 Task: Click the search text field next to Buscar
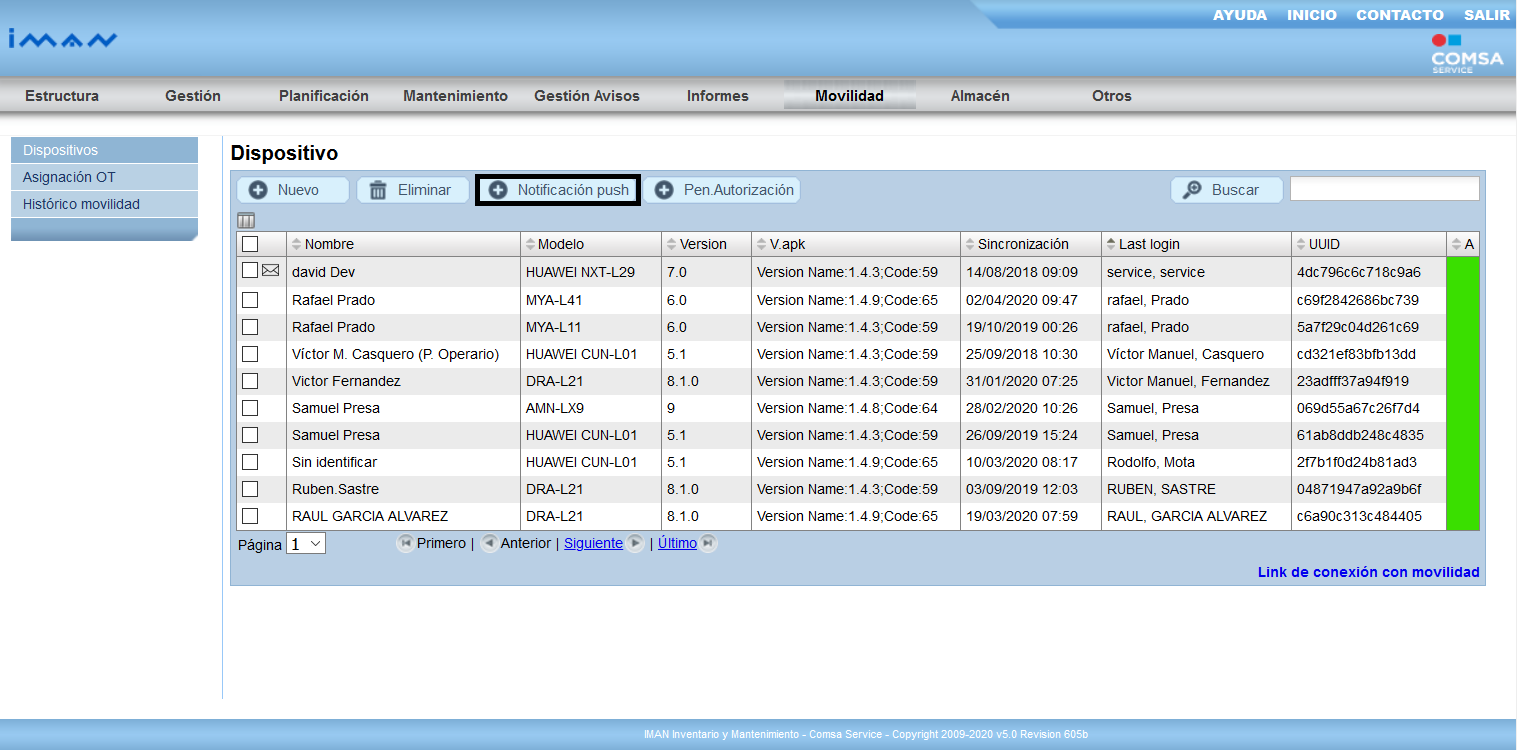[x=1384, y=189]
